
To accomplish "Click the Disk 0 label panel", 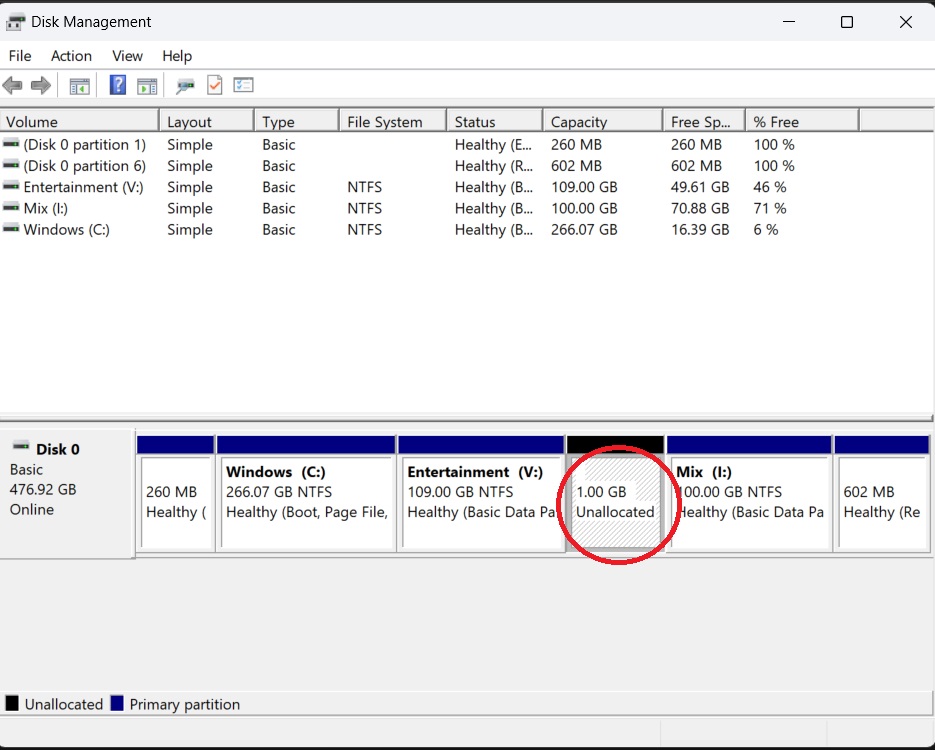I will pyautogui.click(x=67, y=492).
